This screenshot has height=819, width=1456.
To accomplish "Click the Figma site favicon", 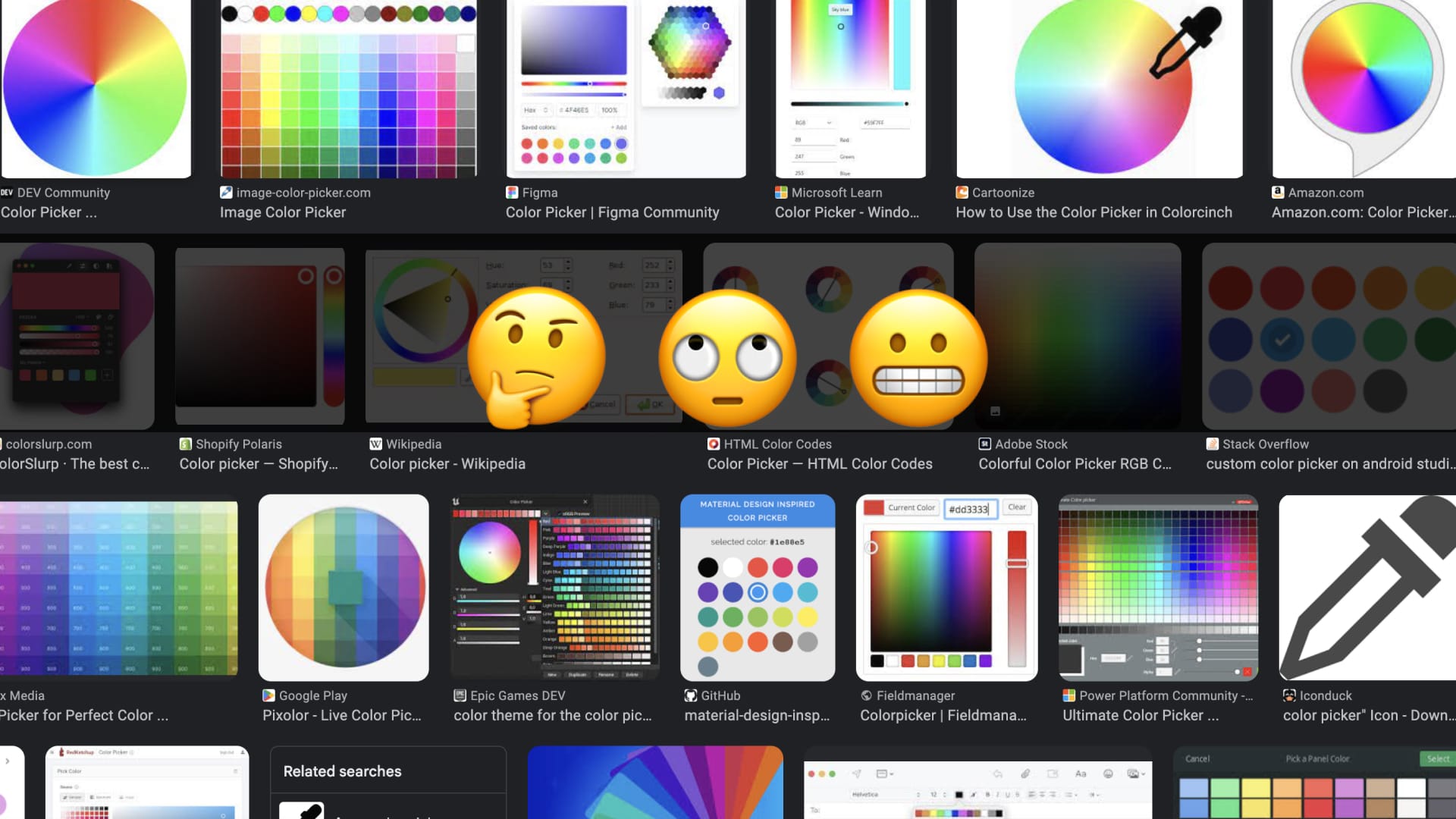I will click(x=512, y=193).
